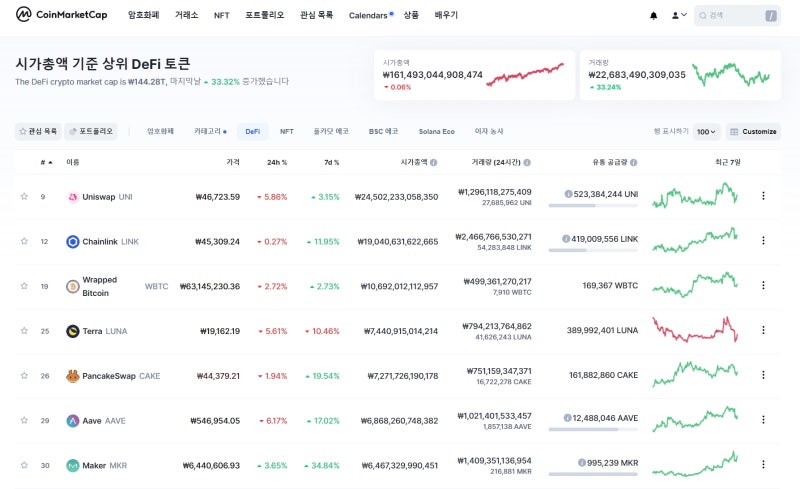800x489 pixels.
Task: Click the Terra coin logo
Action: (x=73, y=331)
